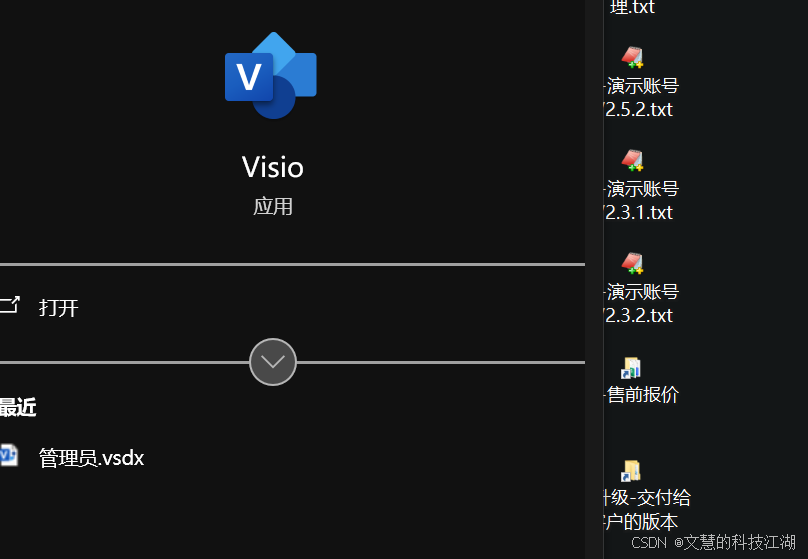This screenshot has width=808, height=559.
Task: Click the 最近 section heading
Action: pyautogui.click(x=18, y=408)
